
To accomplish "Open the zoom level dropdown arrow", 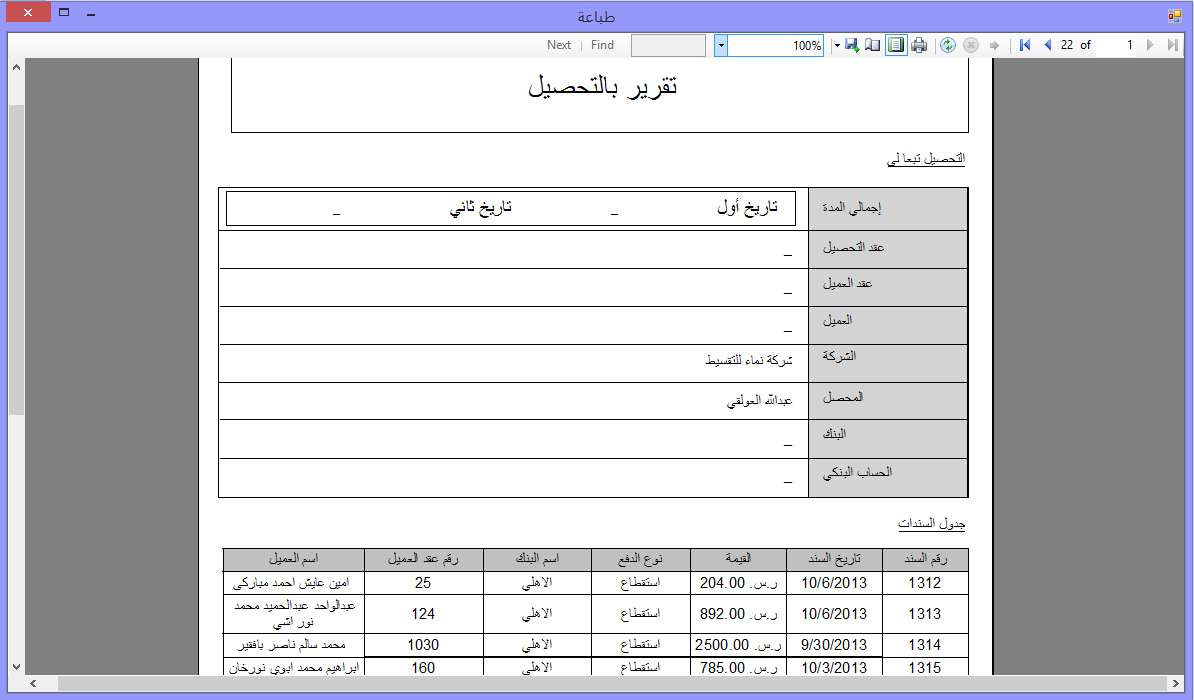I will (x=720, y=45).
